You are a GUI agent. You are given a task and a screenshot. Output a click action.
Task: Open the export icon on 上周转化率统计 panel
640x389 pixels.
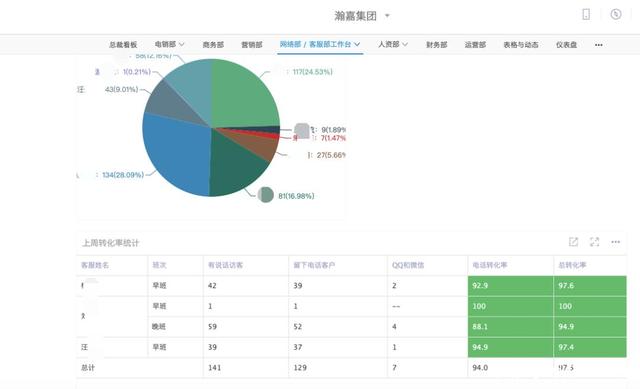[573, 242]
